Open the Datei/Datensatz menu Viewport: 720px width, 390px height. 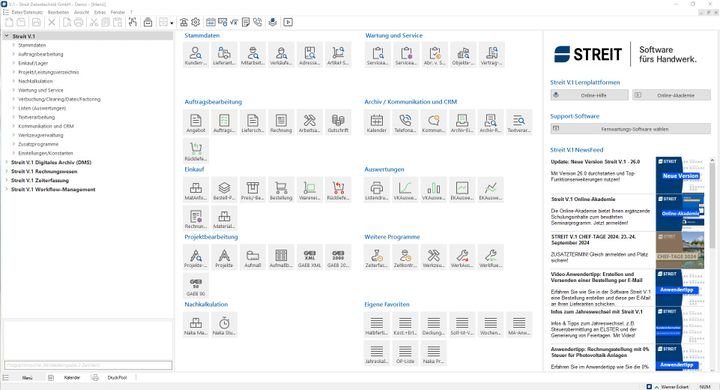[27, 12]
